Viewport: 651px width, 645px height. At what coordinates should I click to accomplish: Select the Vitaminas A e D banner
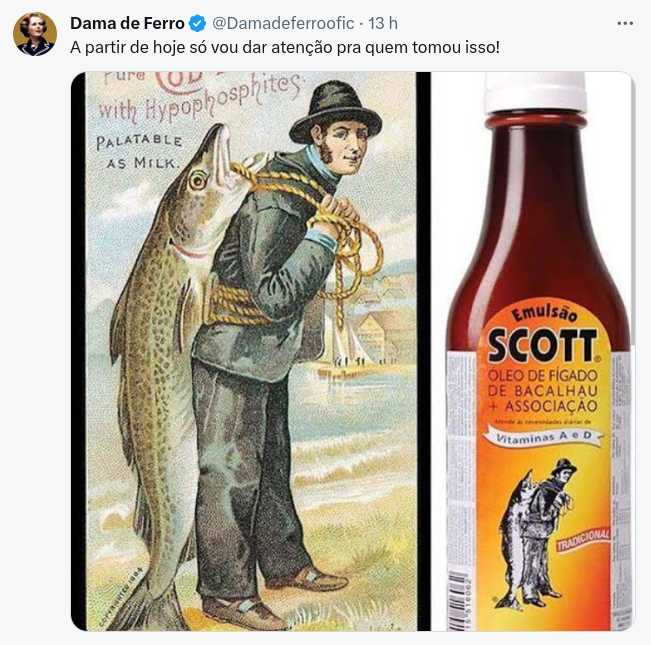click(545, 437)
